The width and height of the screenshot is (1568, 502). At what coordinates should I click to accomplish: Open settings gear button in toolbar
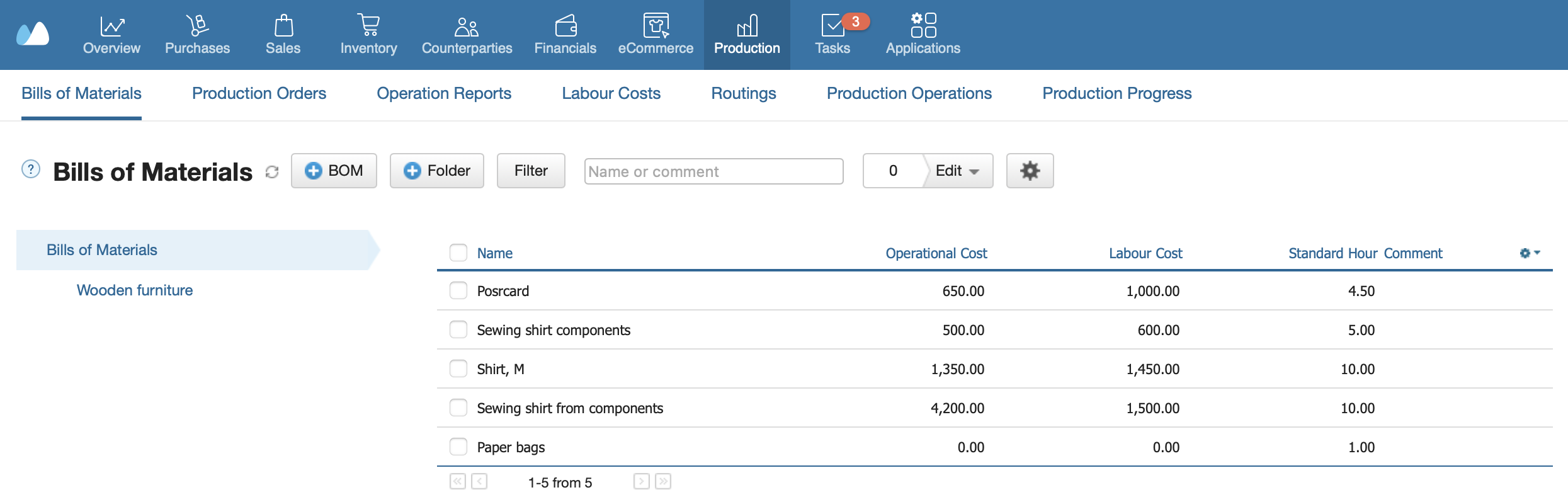[x=1030, y=171]
